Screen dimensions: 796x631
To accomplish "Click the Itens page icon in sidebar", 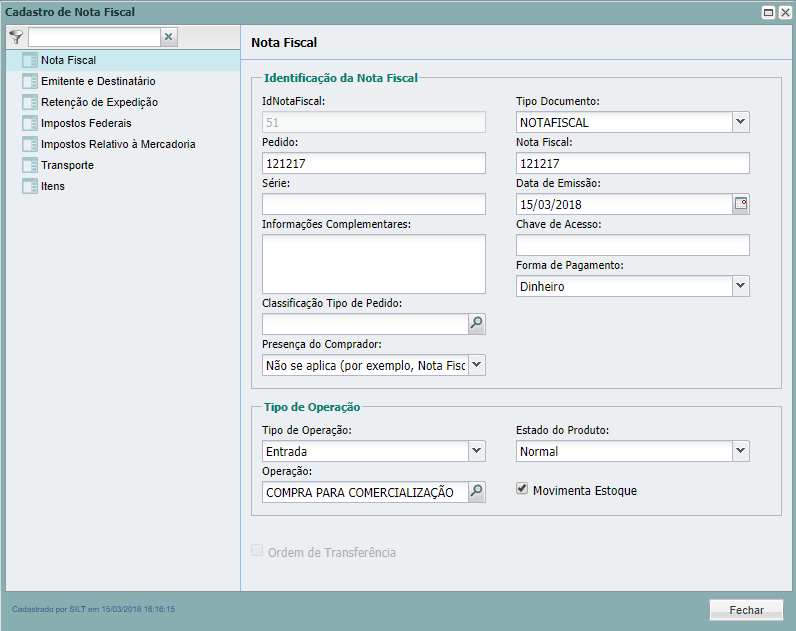I will 29,186.
